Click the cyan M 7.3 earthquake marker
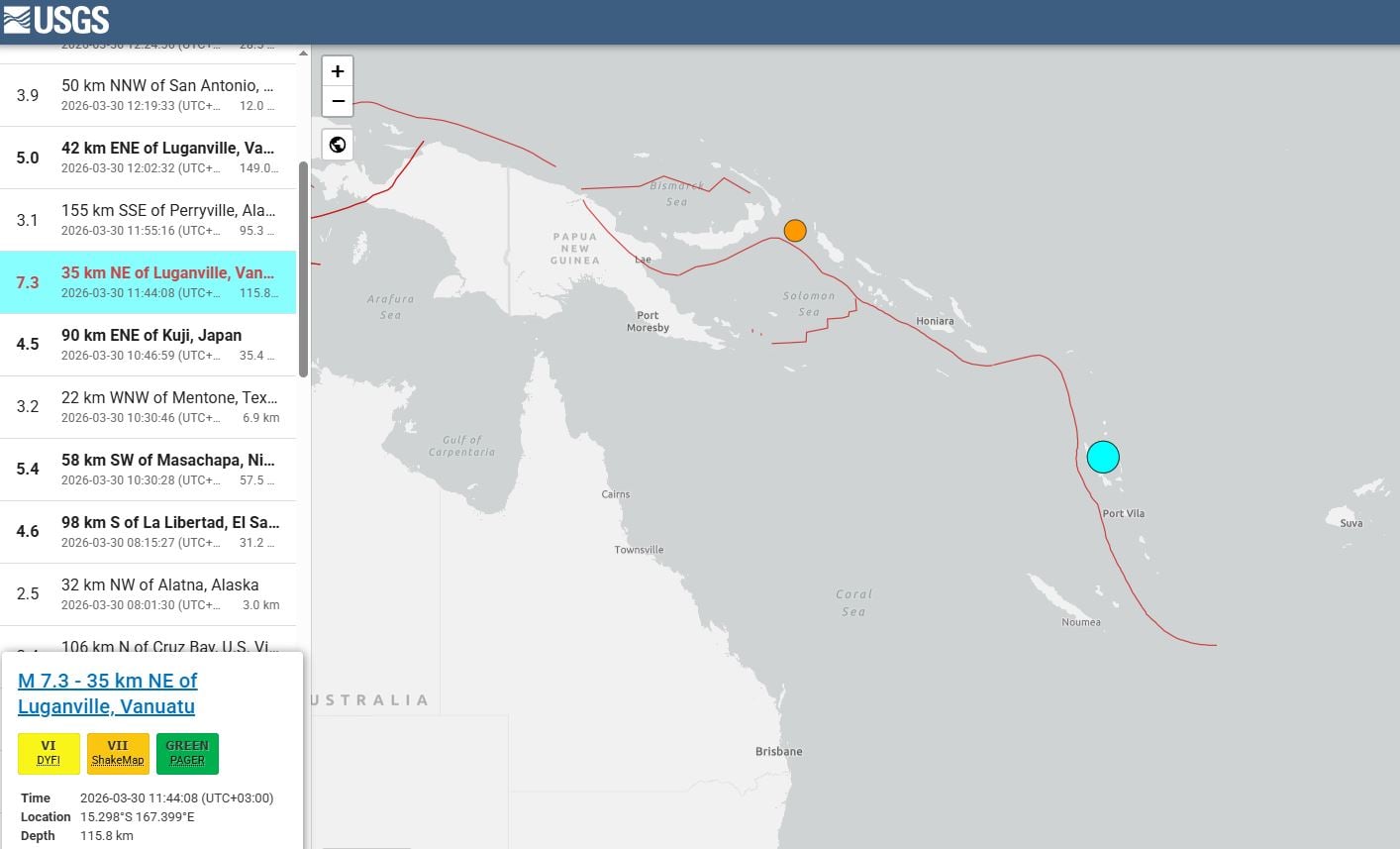The width and height of the screenshot is (1400, 849). click(x=1103, y=457)
